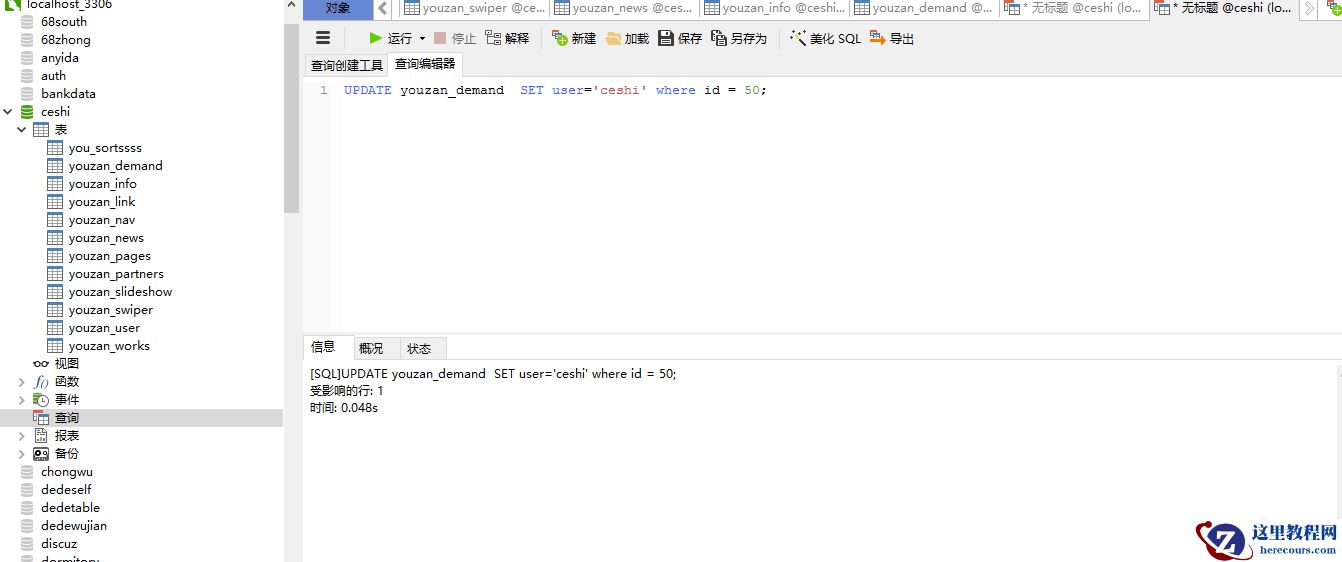Click the right tab-scroll arrow
The image size is (1342, 562).
click(x=1310, y=9)
